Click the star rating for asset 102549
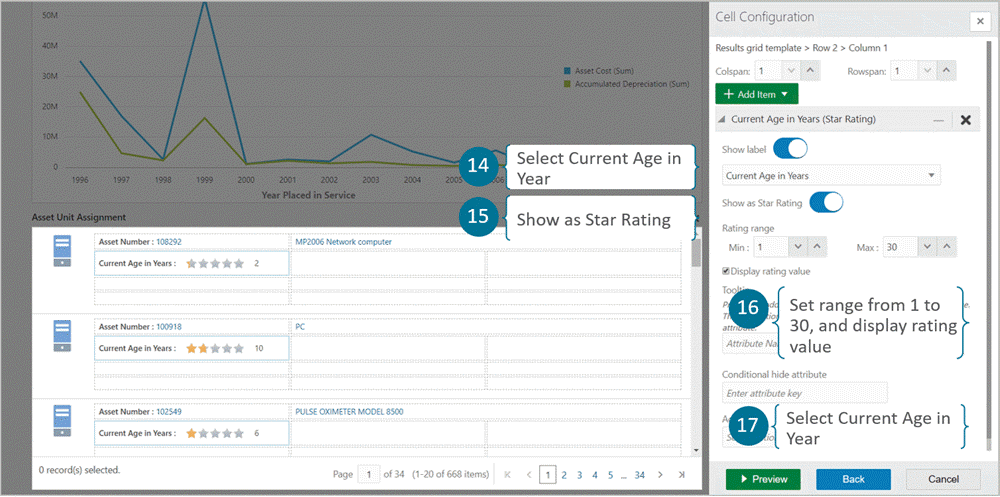The image size is (1000, 497). (x=215, y=433)
